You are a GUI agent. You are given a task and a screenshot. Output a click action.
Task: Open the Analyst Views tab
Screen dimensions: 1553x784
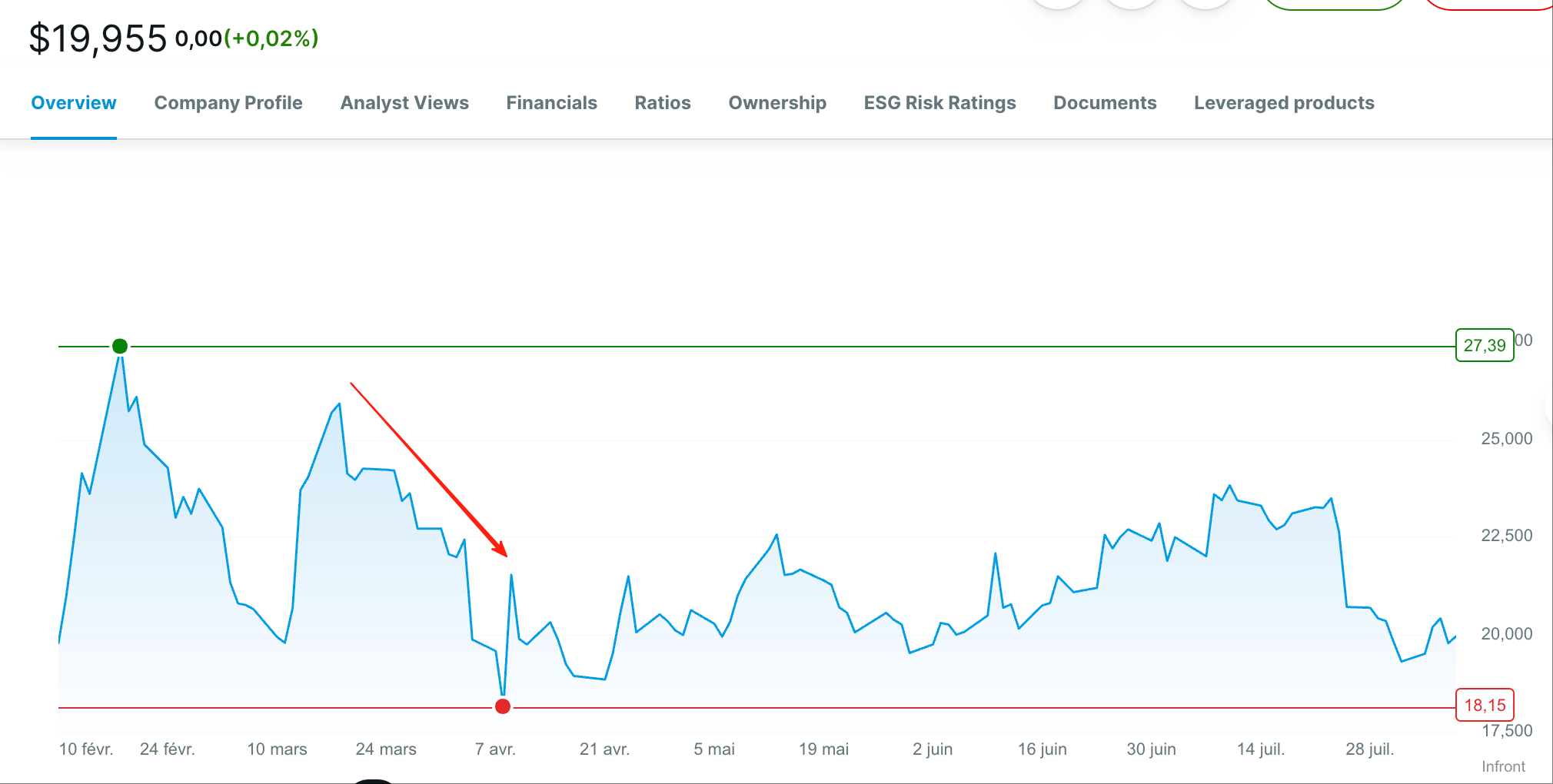404,103
